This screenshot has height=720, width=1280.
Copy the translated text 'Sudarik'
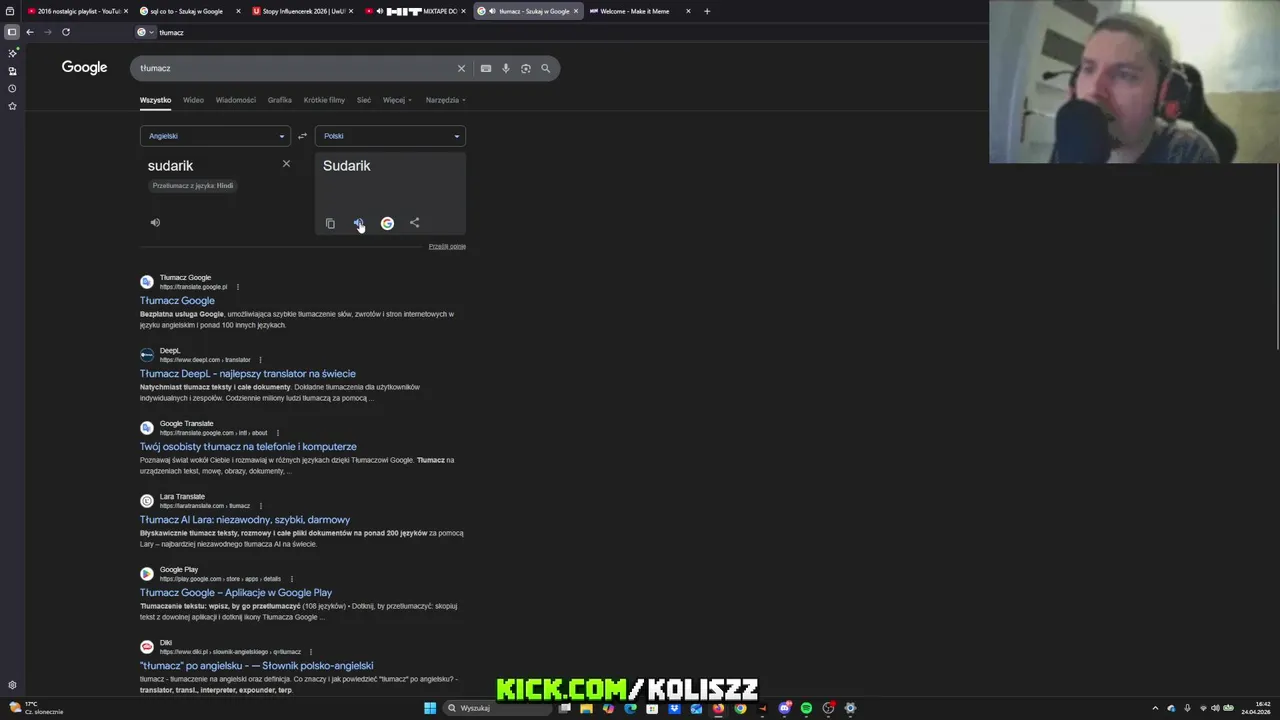point(330,223)
